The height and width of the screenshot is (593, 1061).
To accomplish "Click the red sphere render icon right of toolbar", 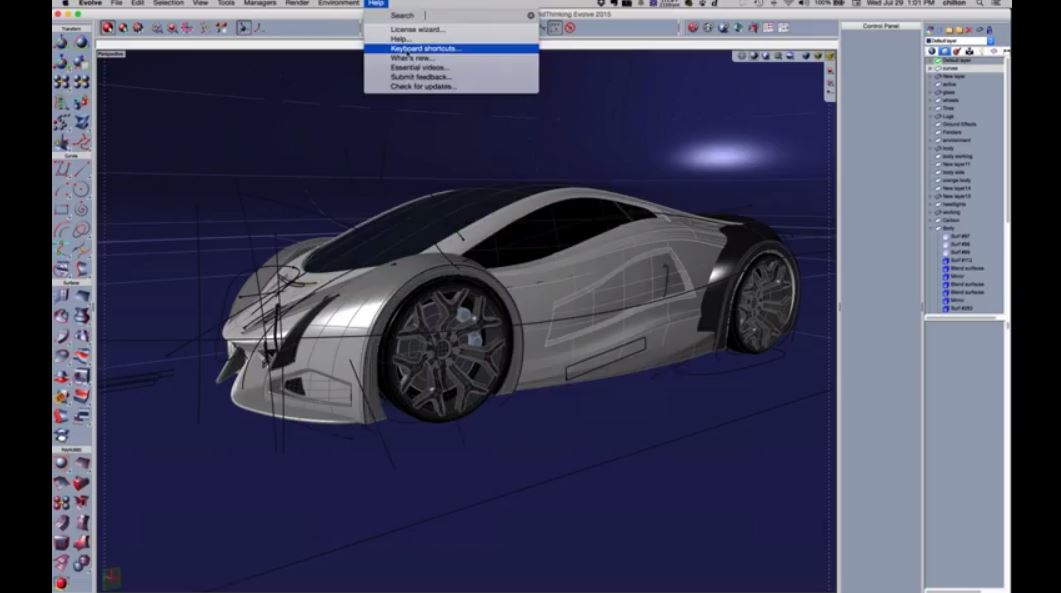I will tap(692, 28).
